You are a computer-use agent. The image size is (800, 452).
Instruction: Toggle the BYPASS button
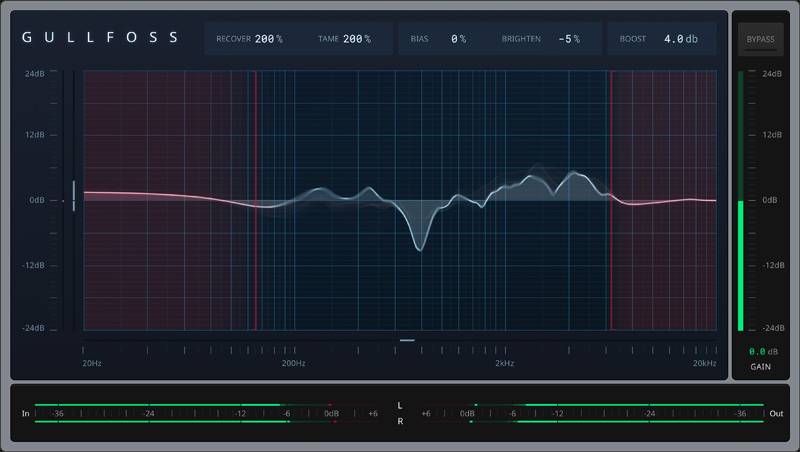[760, 39]
